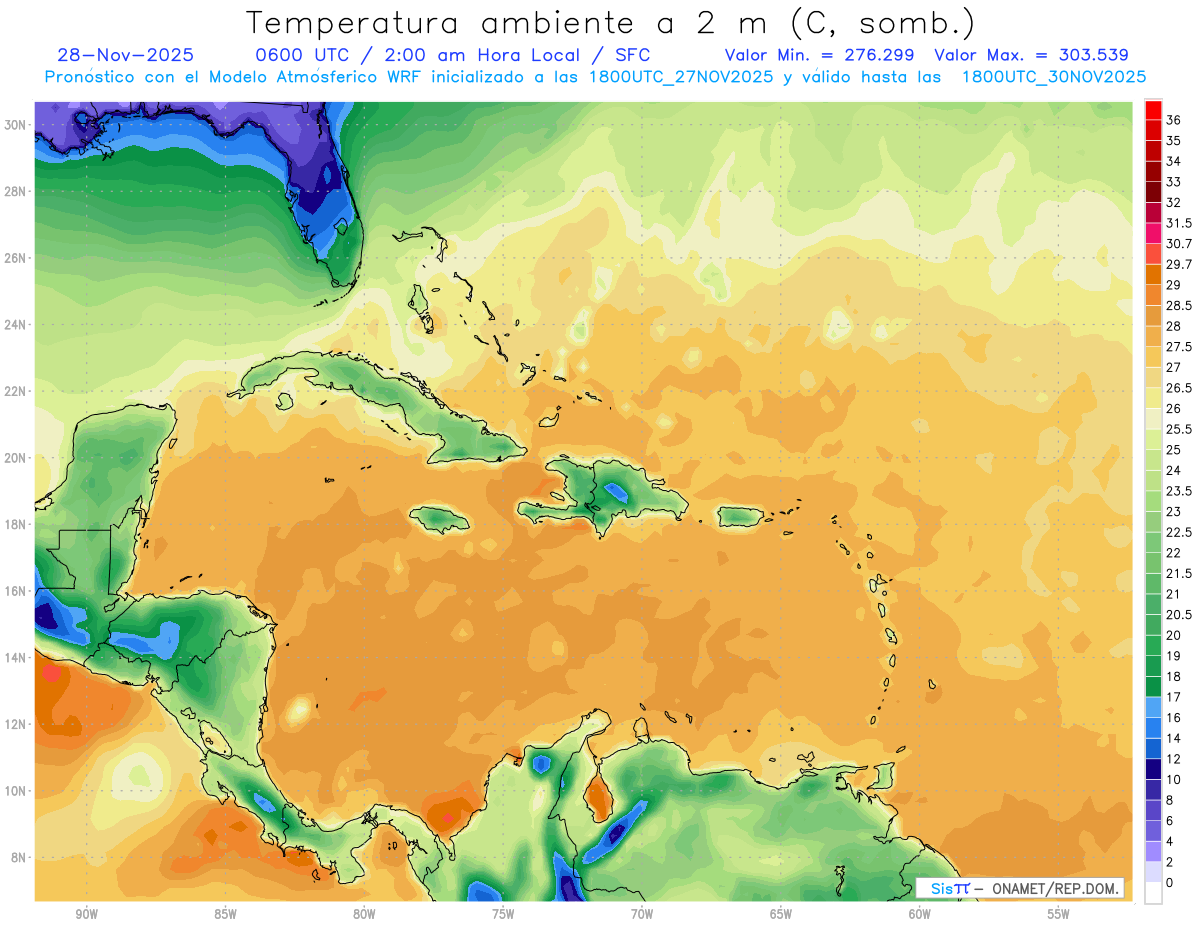Click legend label '10'
1200x927 pixels.
[1174, 779]
